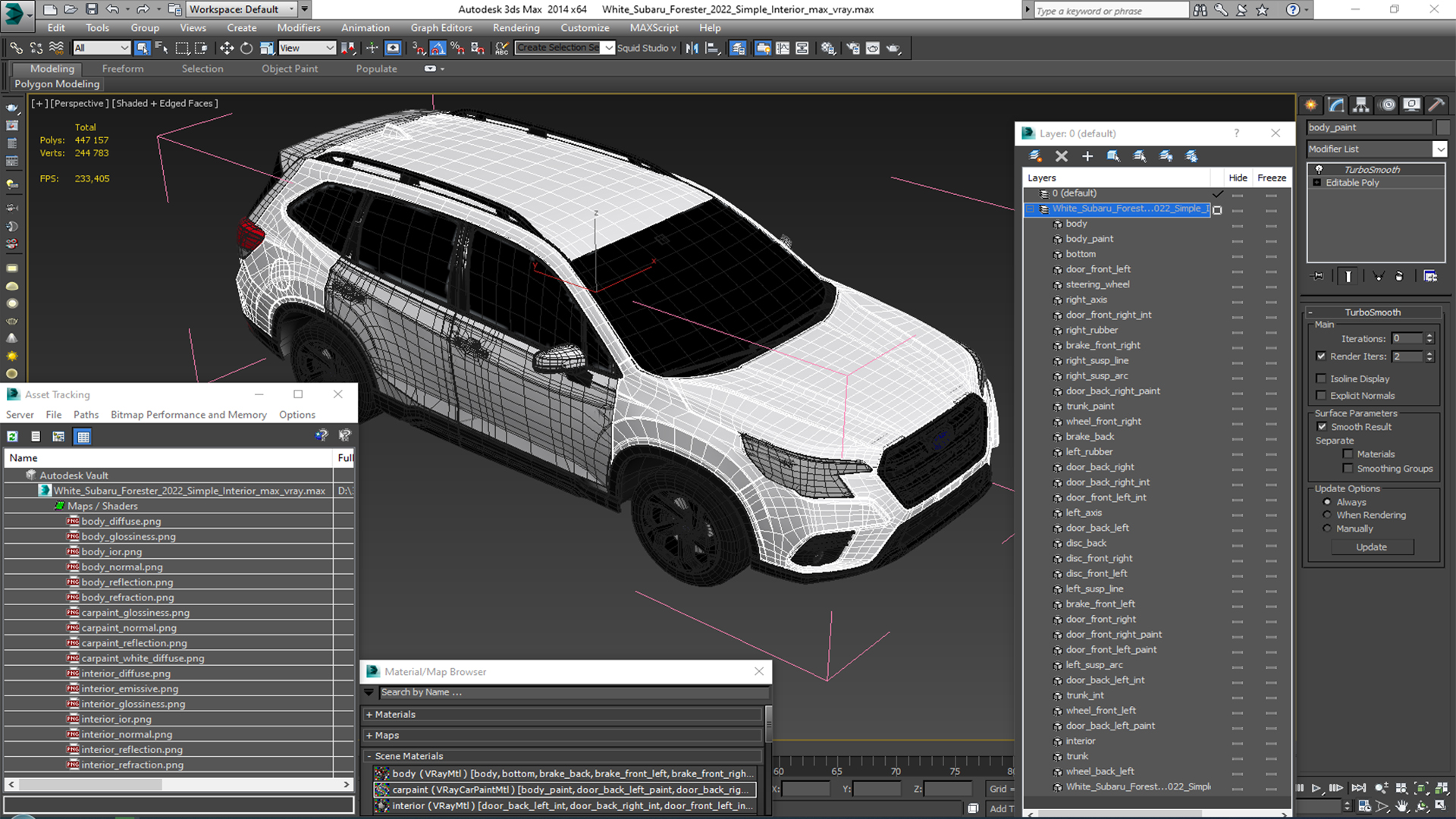Click the Select Object tool
This screenshot has height=819, width=1456.
click(142, 48)
